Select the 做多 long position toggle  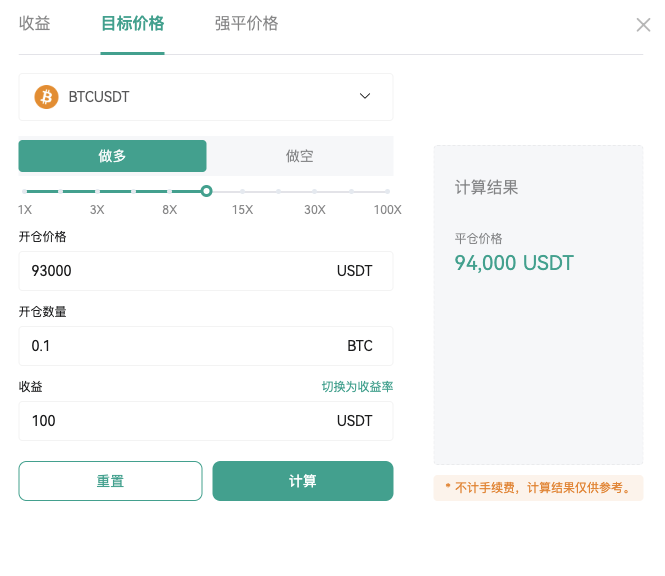coord(112,156)
